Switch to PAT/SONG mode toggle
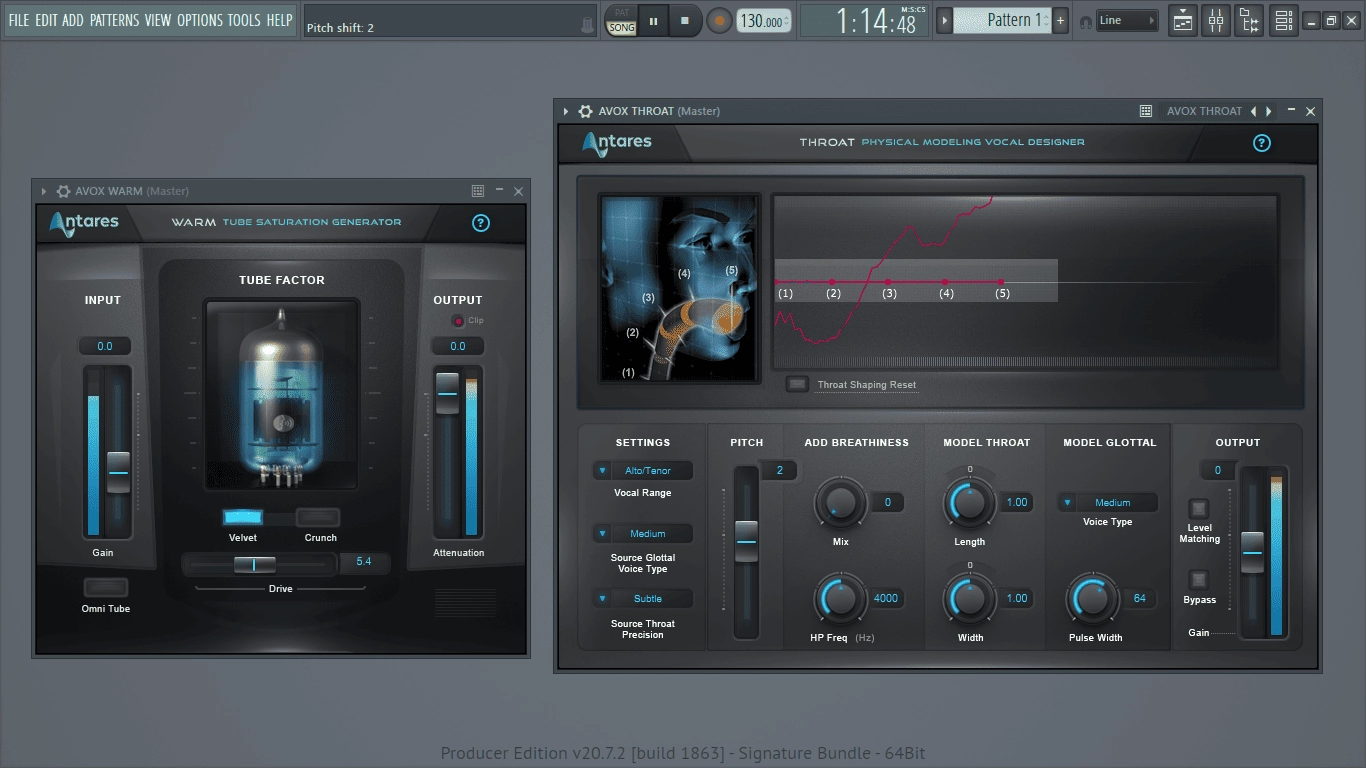The image size is (1366, 768). coord(622,20)
